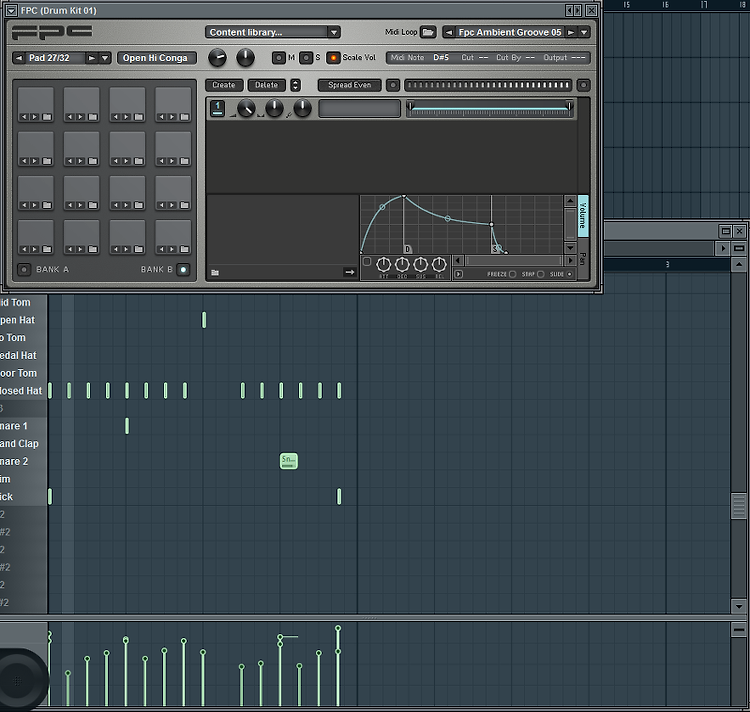750x712 pixels.
Task: Click the arrow icon in the sample view
Action: (x=350, y=272)
